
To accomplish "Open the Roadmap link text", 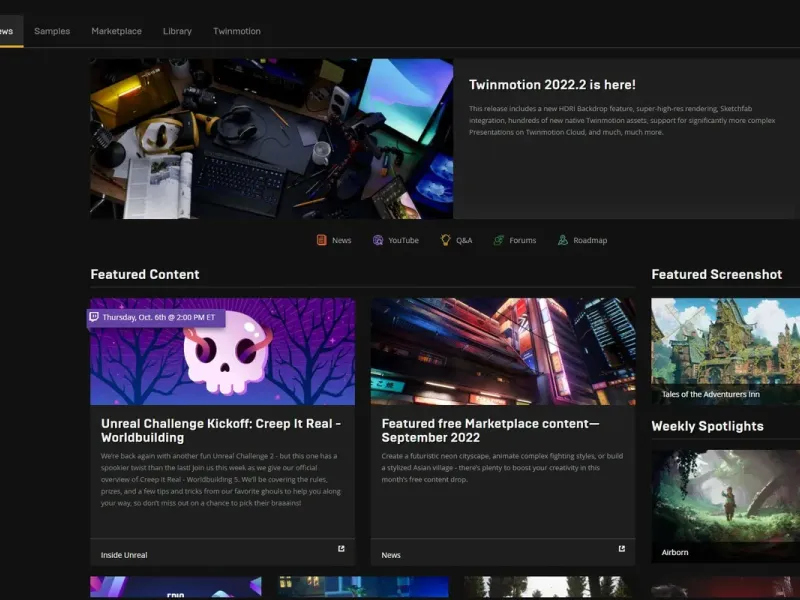I will (x=590, y=240).
